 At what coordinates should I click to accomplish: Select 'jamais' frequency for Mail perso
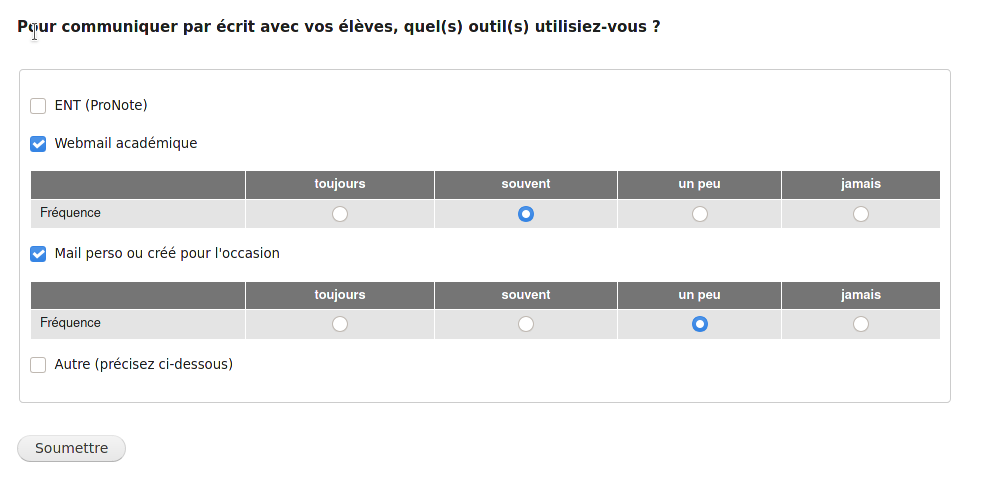(861, 324)
